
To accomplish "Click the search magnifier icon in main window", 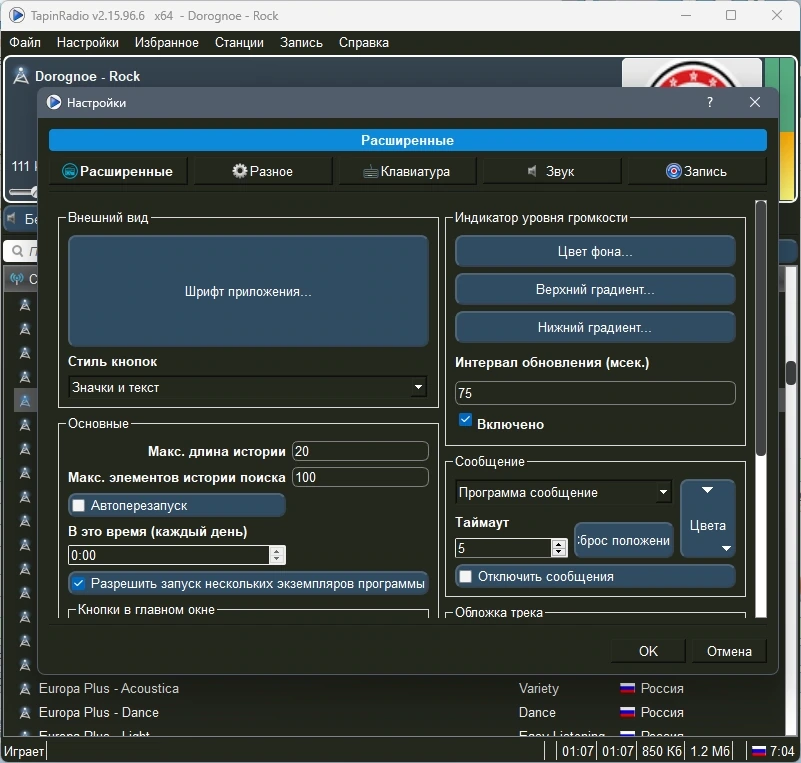I will pos(17,251).
